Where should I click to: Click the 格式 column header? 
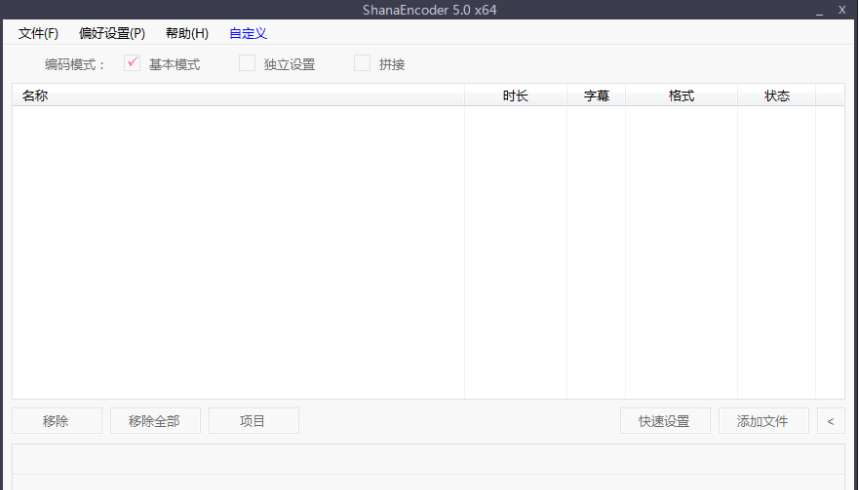point(682,95)
